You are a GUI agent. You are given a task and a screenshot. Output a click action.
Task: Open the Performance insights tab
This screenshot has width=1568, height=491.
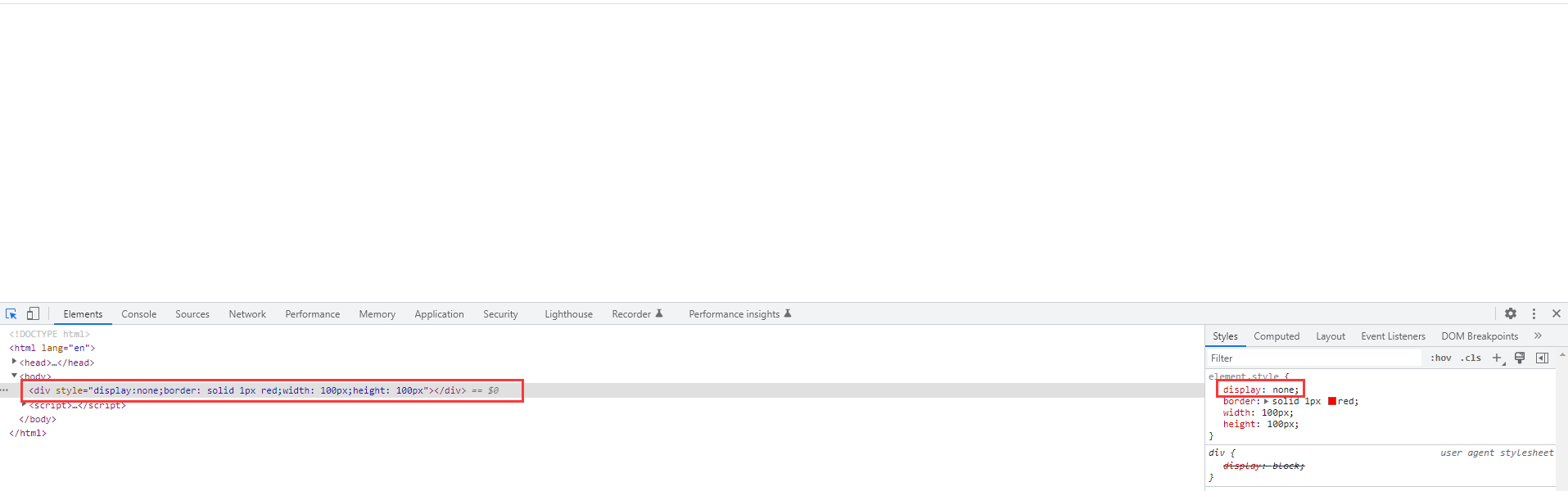point(739,314)
